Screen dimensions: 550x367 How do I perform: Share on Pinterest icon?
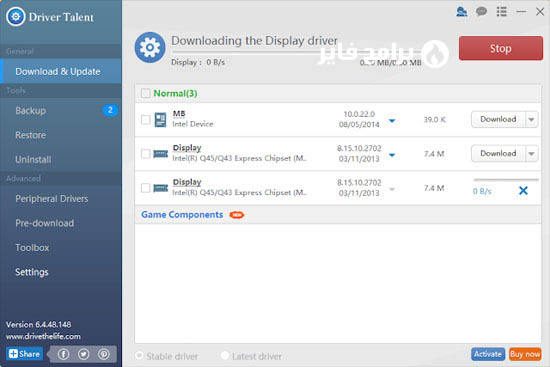pyautogui.click(x=104, y=354)
